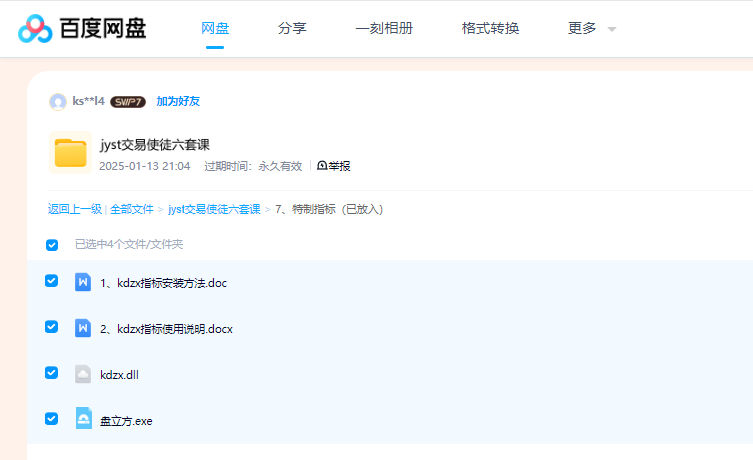Click the Baidu Netdisk logo icon

click(x=35, y=29)
